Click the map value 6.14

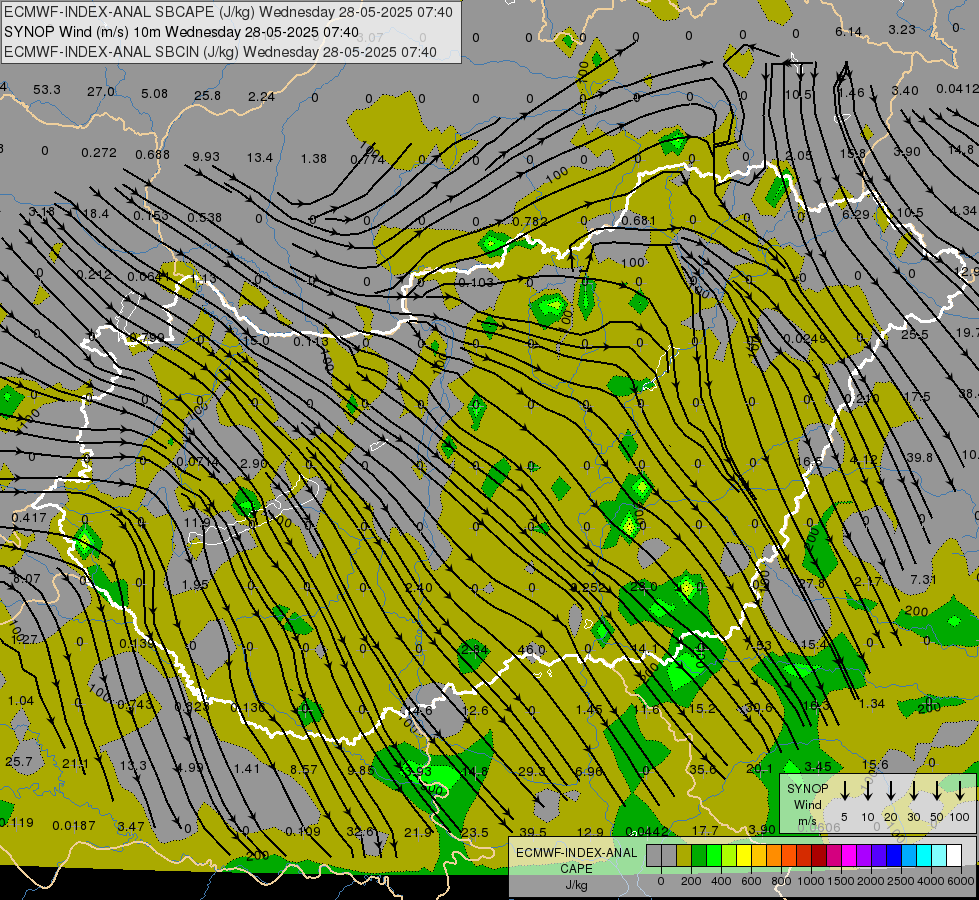click(x=849, y=32)
